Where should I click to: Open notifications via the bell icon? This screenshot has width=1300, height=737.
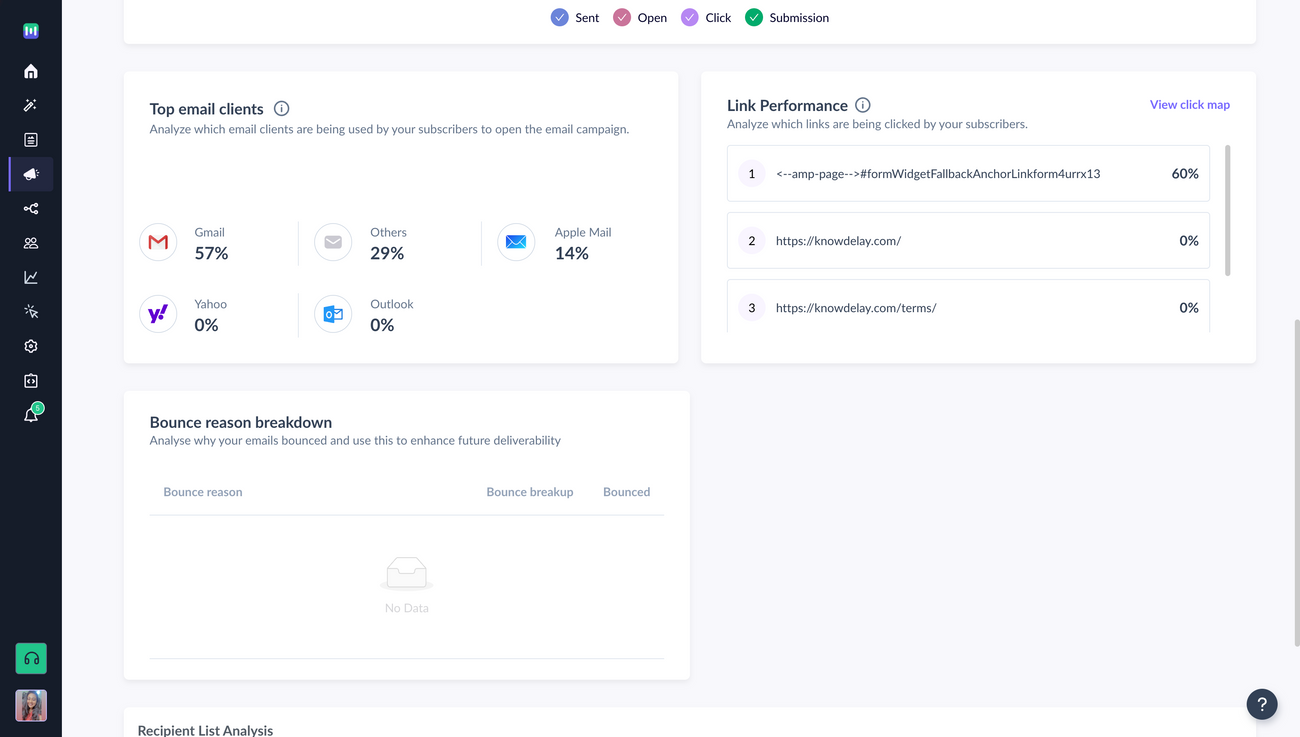tap(30, 414)
